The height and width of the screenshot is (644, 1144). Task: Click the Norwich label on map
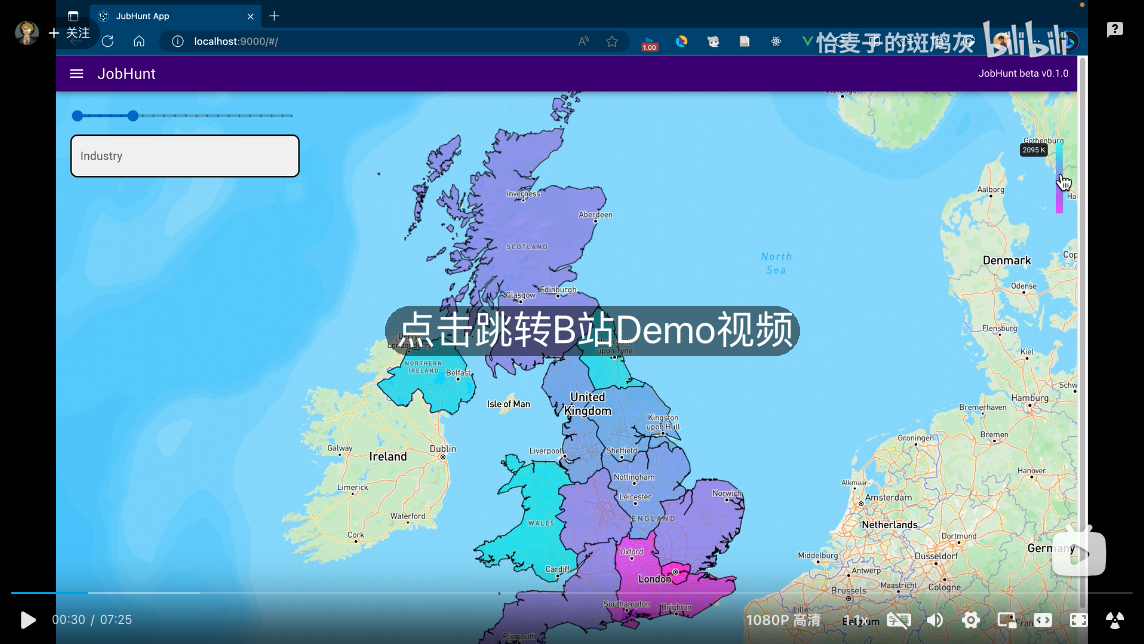727,494
